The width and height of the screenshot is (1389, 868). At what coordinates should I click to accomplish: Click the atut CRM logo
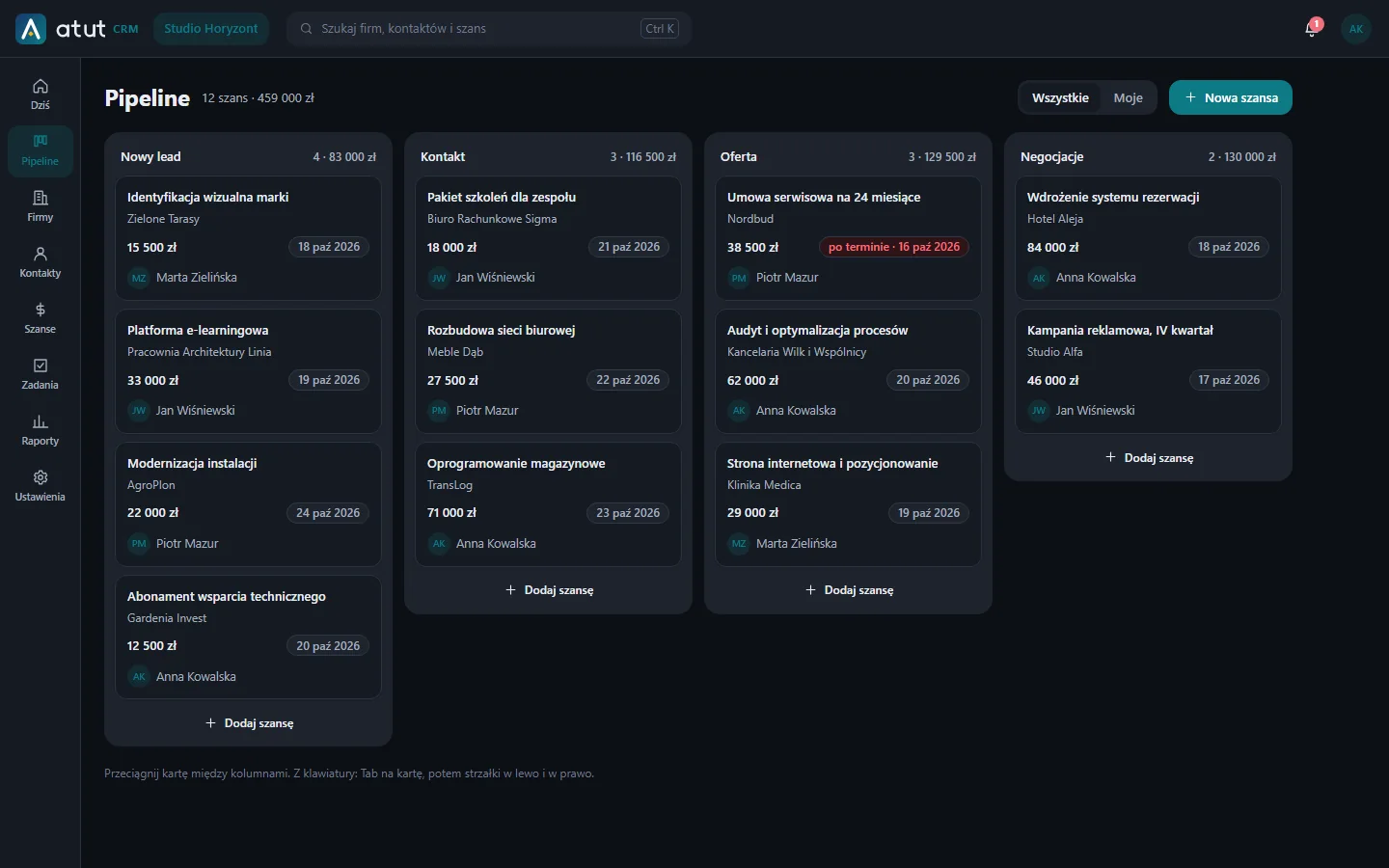(77, 29)
